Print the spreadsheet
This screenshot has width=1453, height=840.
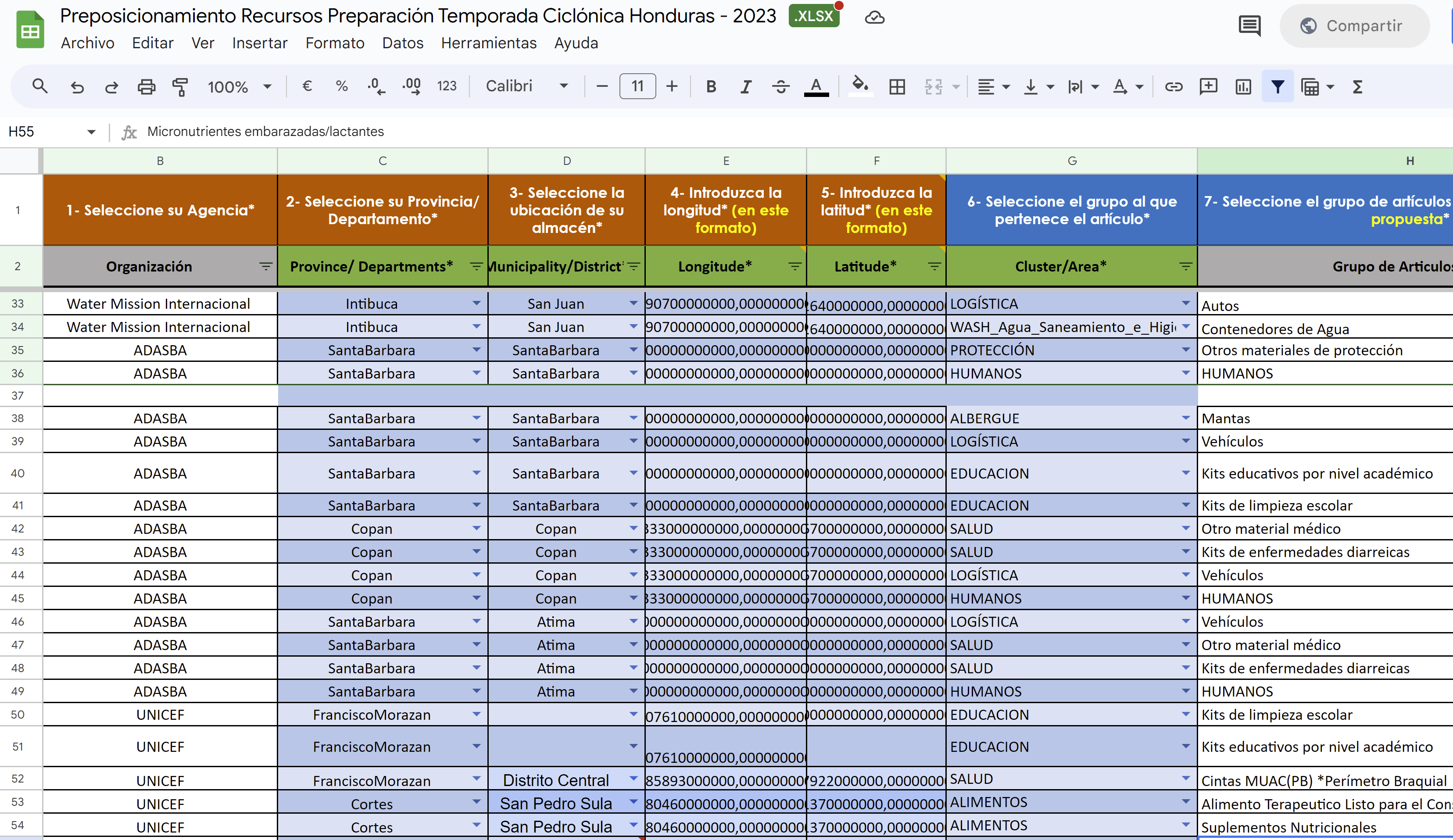point(147,86)
